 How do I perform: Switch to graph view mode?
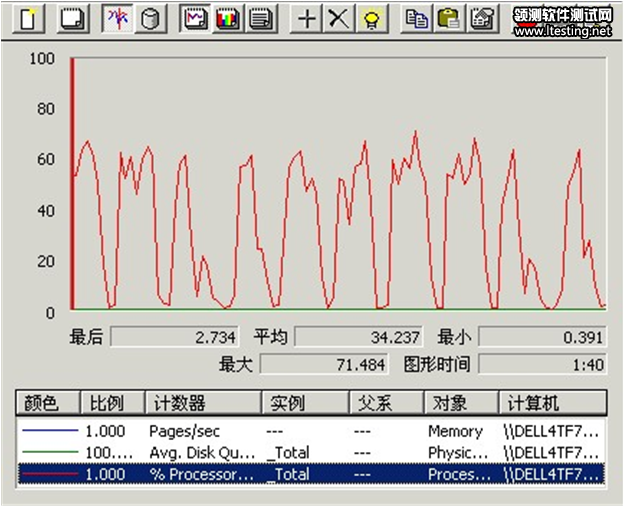[197, 19]
